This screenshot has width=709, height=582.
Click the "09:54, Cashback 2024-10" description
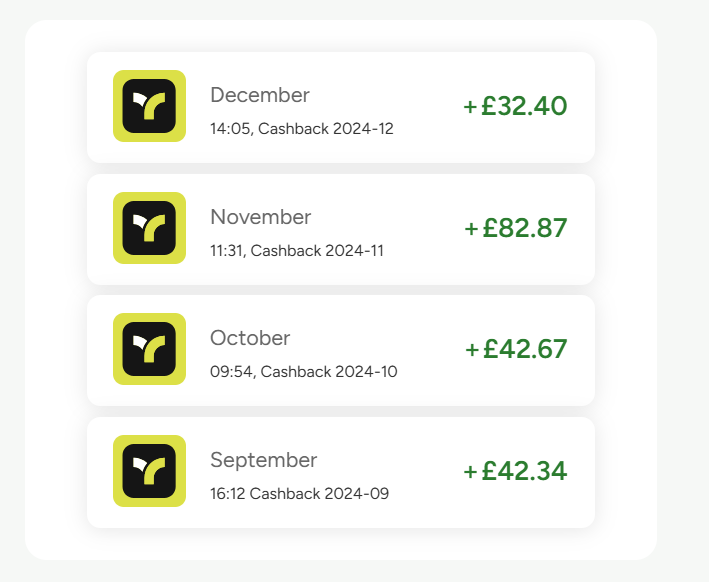[x=303, y=372]
